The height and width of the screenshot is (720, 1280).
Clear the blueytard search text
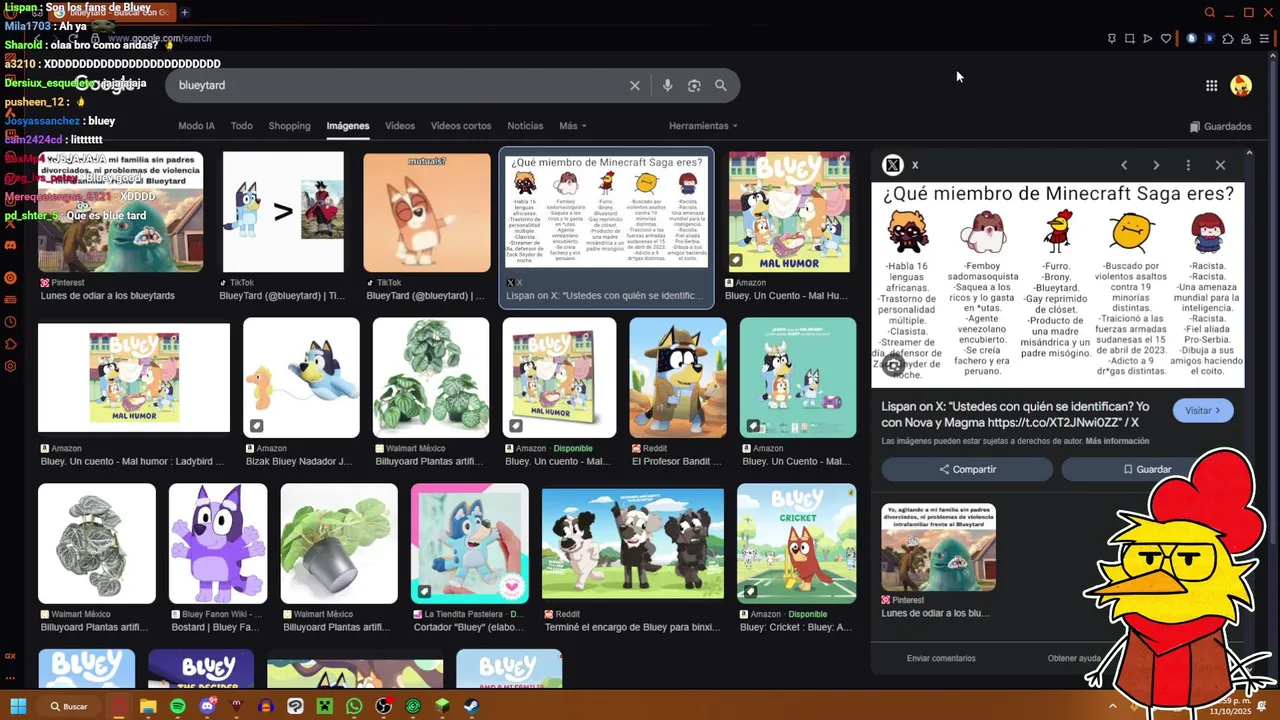tap(634, 86)
